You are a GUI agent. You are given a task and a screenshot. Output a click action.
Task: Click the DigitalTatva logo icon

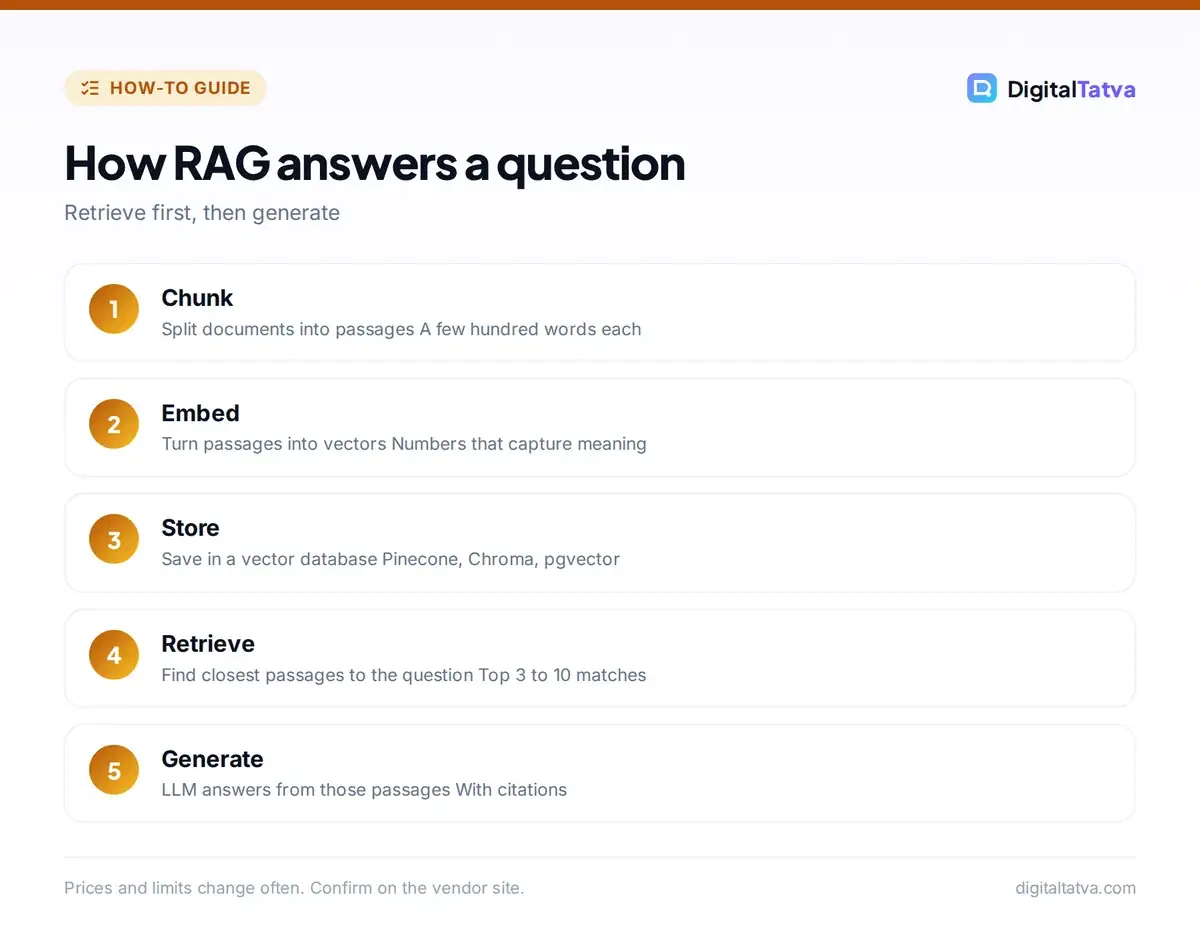982,89
